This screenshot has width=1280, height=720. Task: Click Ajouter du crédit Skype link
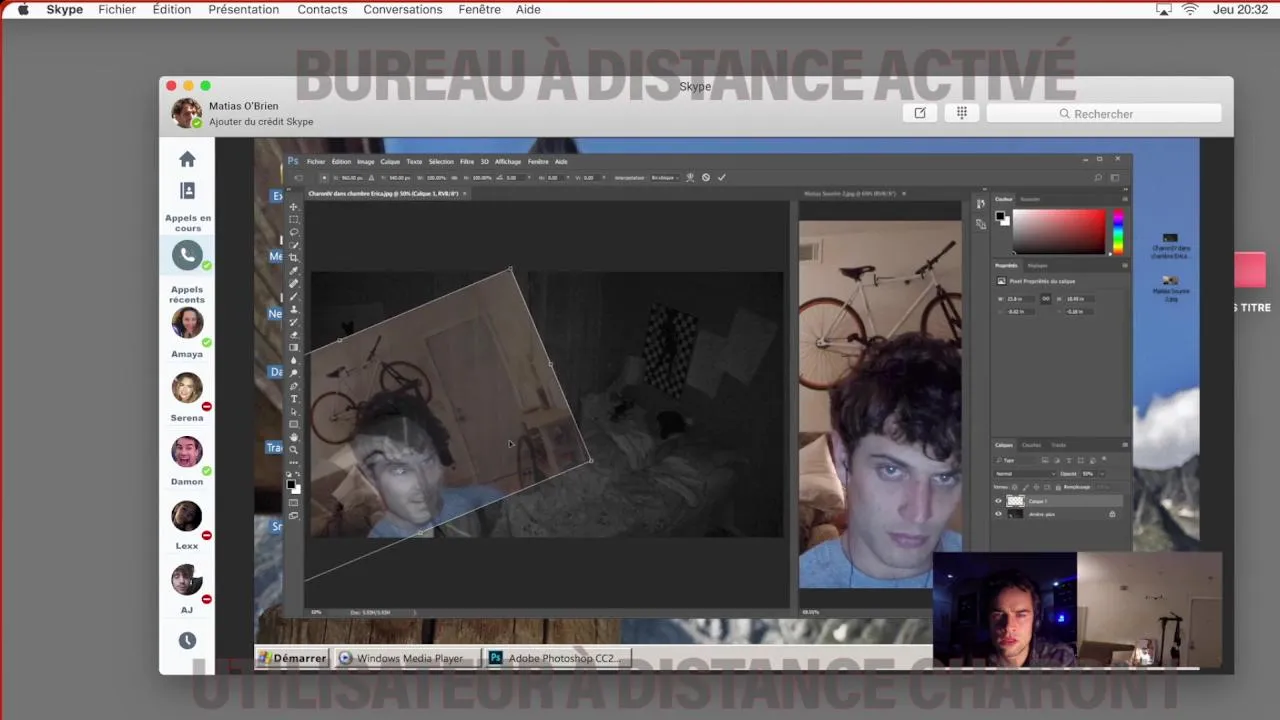tap(261, 122)
